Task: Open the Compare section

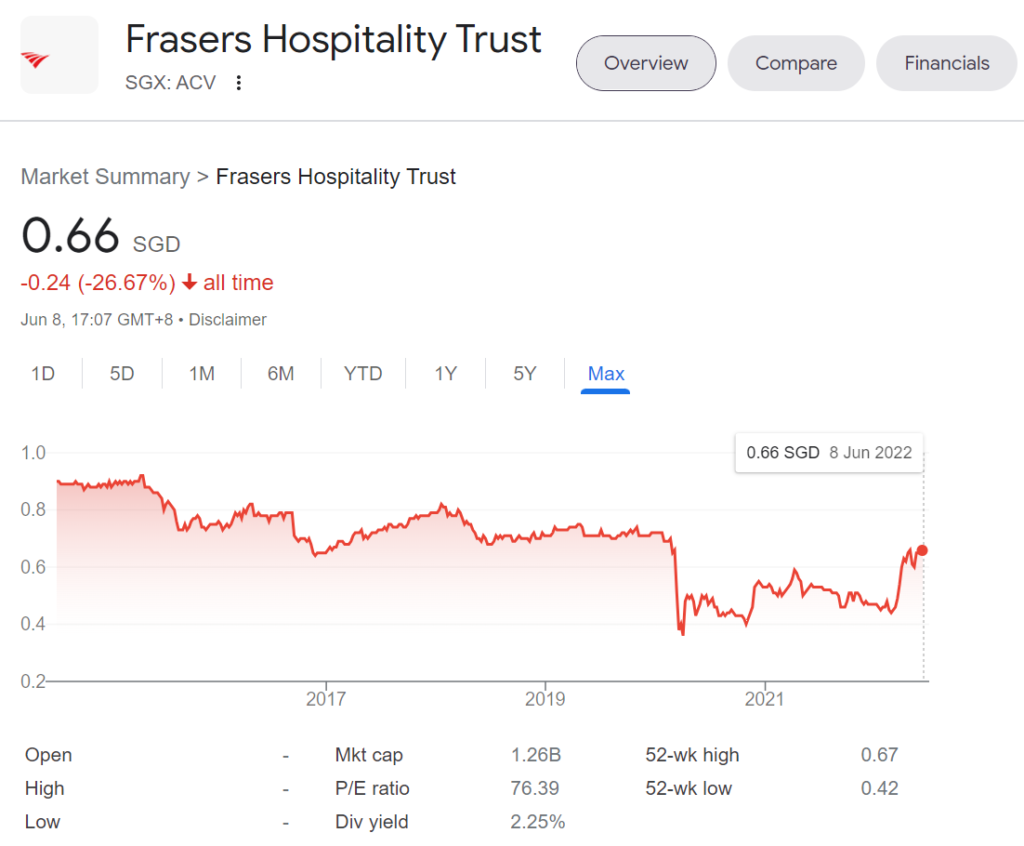Action: pos(796,63)
